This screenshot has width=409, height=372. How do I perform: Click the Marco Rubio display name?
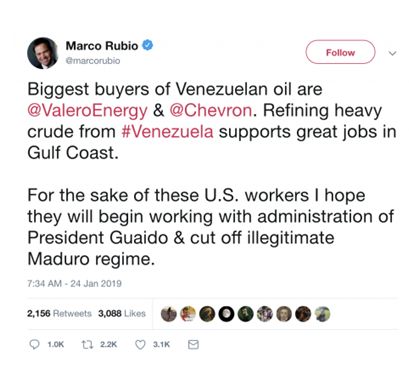click(x=102, y=45)
